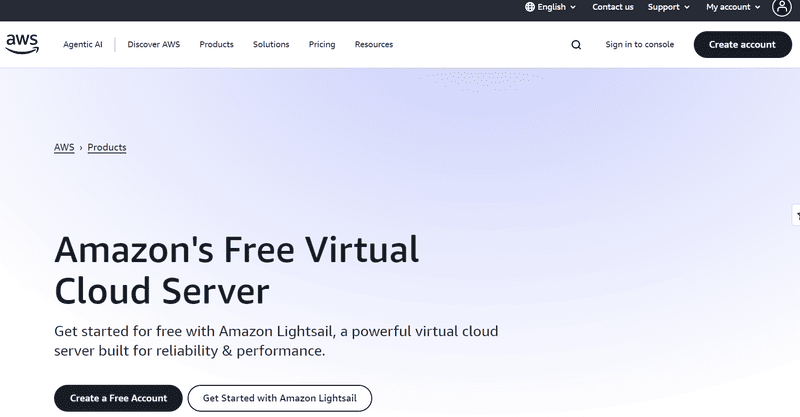Expand the Support dropdown
800x417 pixels.
click(668, 7)
